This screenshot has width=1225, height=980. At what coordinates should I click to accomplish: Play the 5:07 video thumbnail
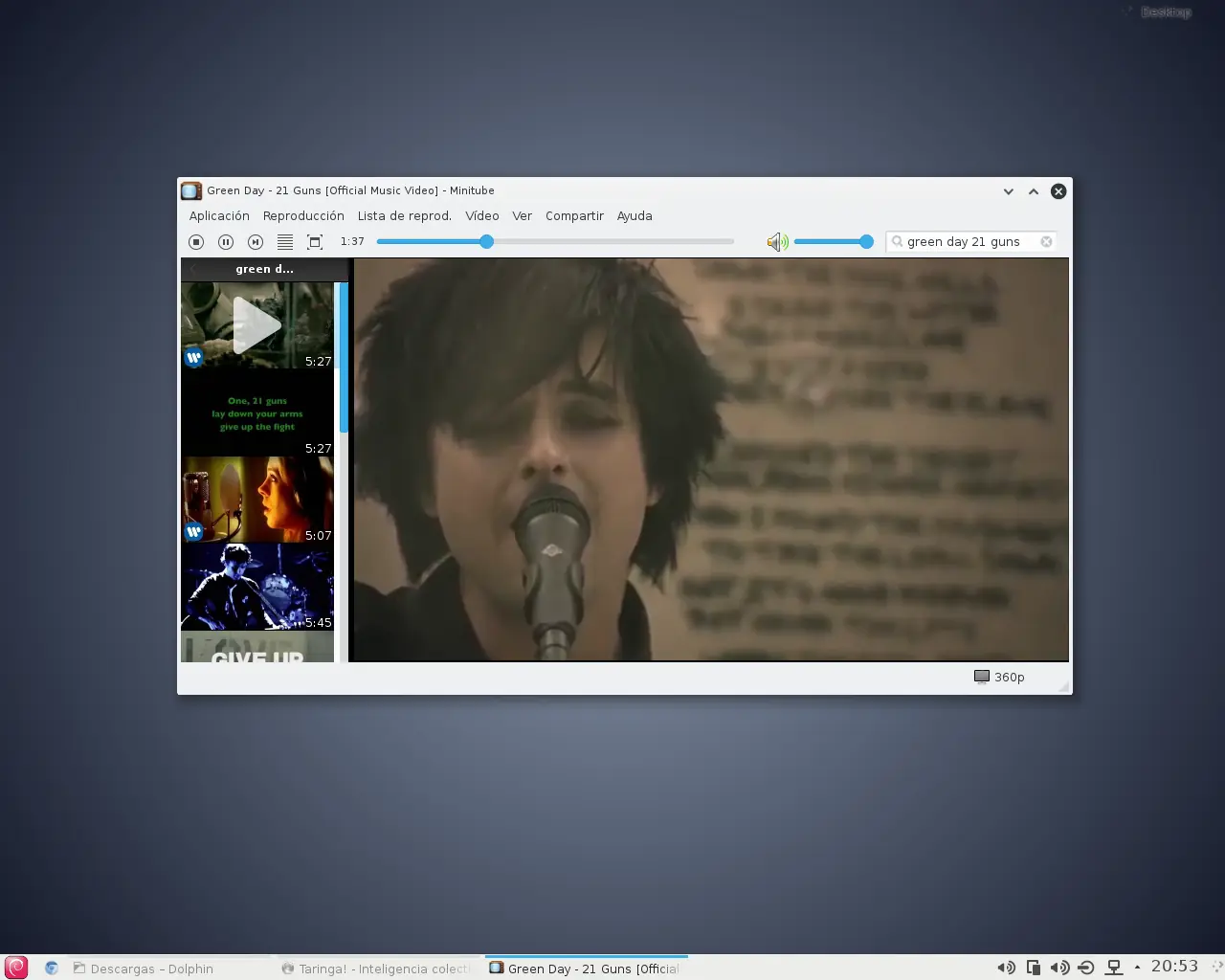pos(257,500)
